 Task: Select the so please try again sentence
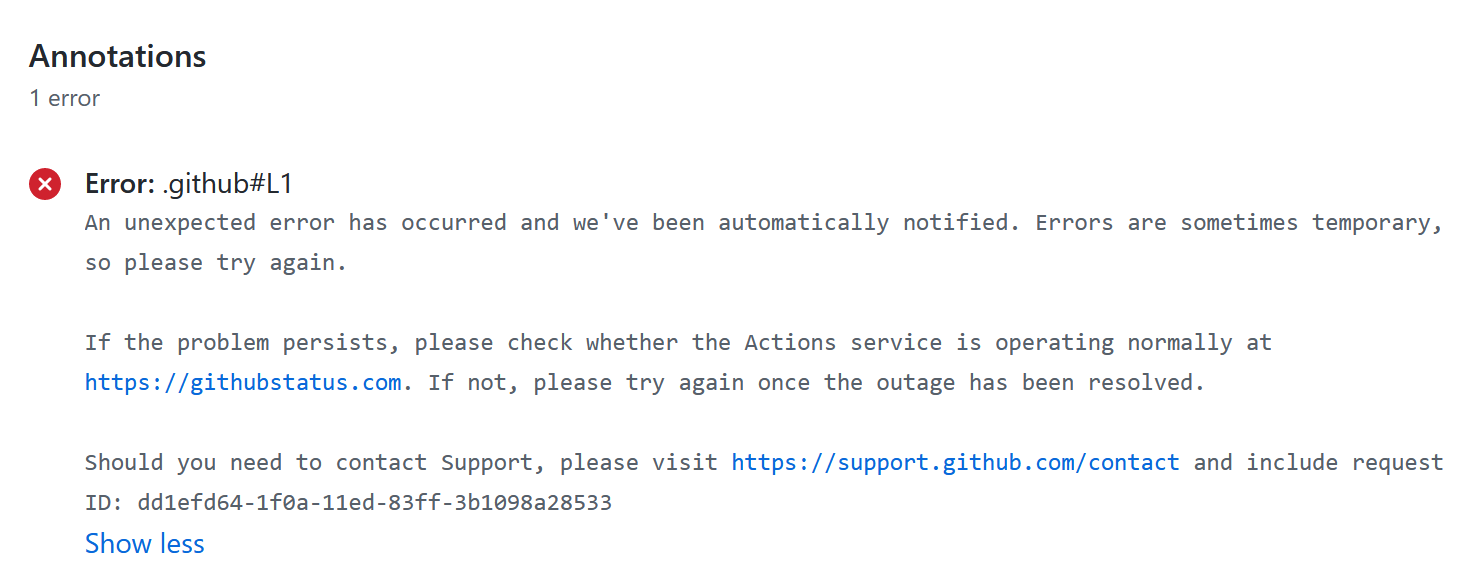coord(214,262)
